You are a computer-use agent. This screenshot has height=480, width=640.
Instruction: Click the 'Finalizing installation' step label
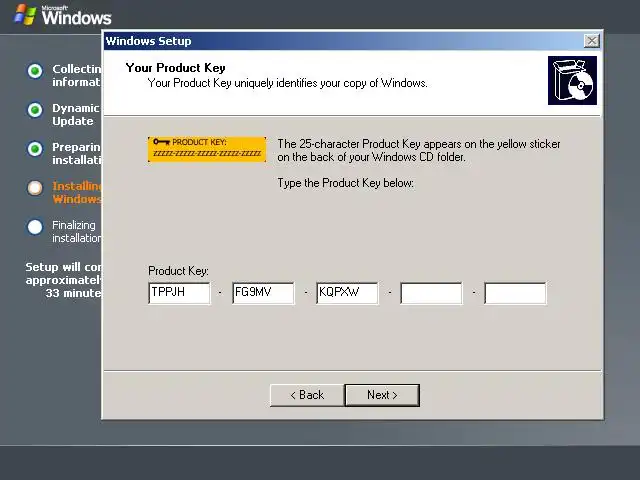[77, 231]
